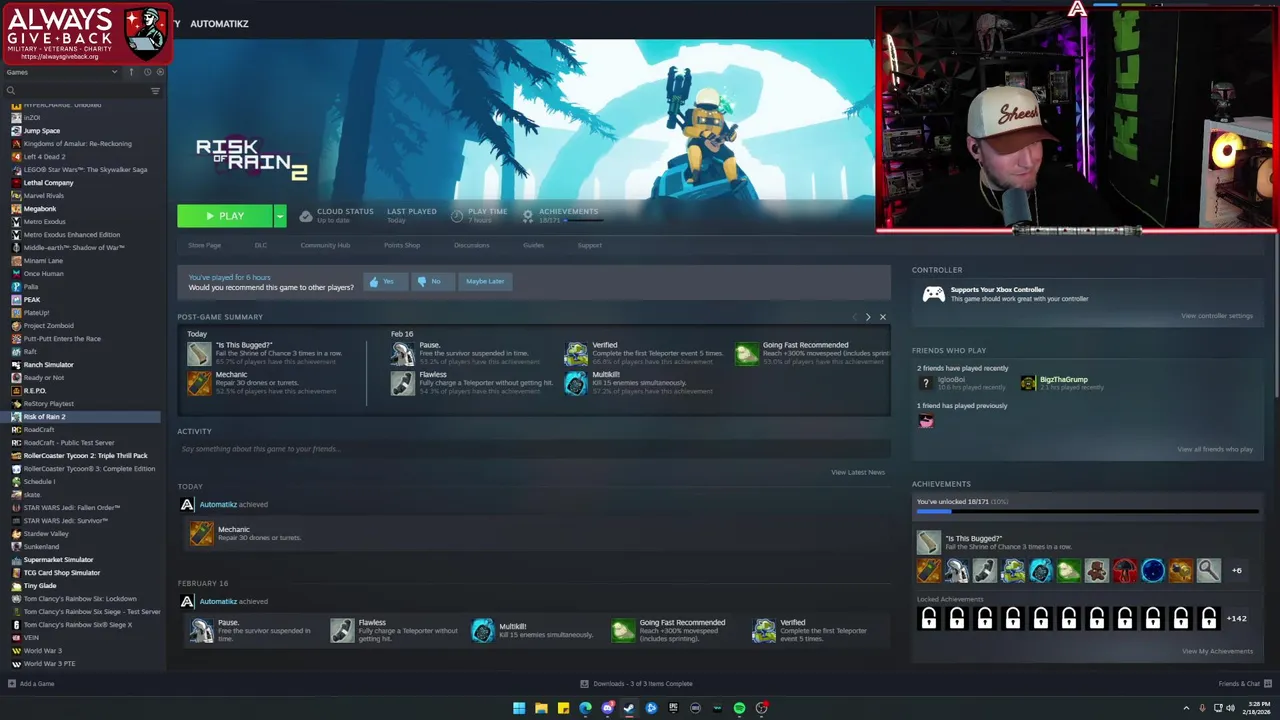Open the Discussions tab

pyautogui.click(x=472, y=245)
